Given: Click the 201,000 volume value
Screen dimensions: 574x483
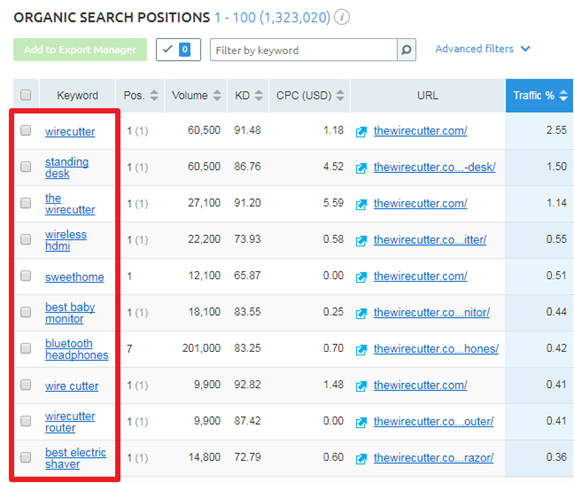Looking at the screenshot, I should [201, 348].
